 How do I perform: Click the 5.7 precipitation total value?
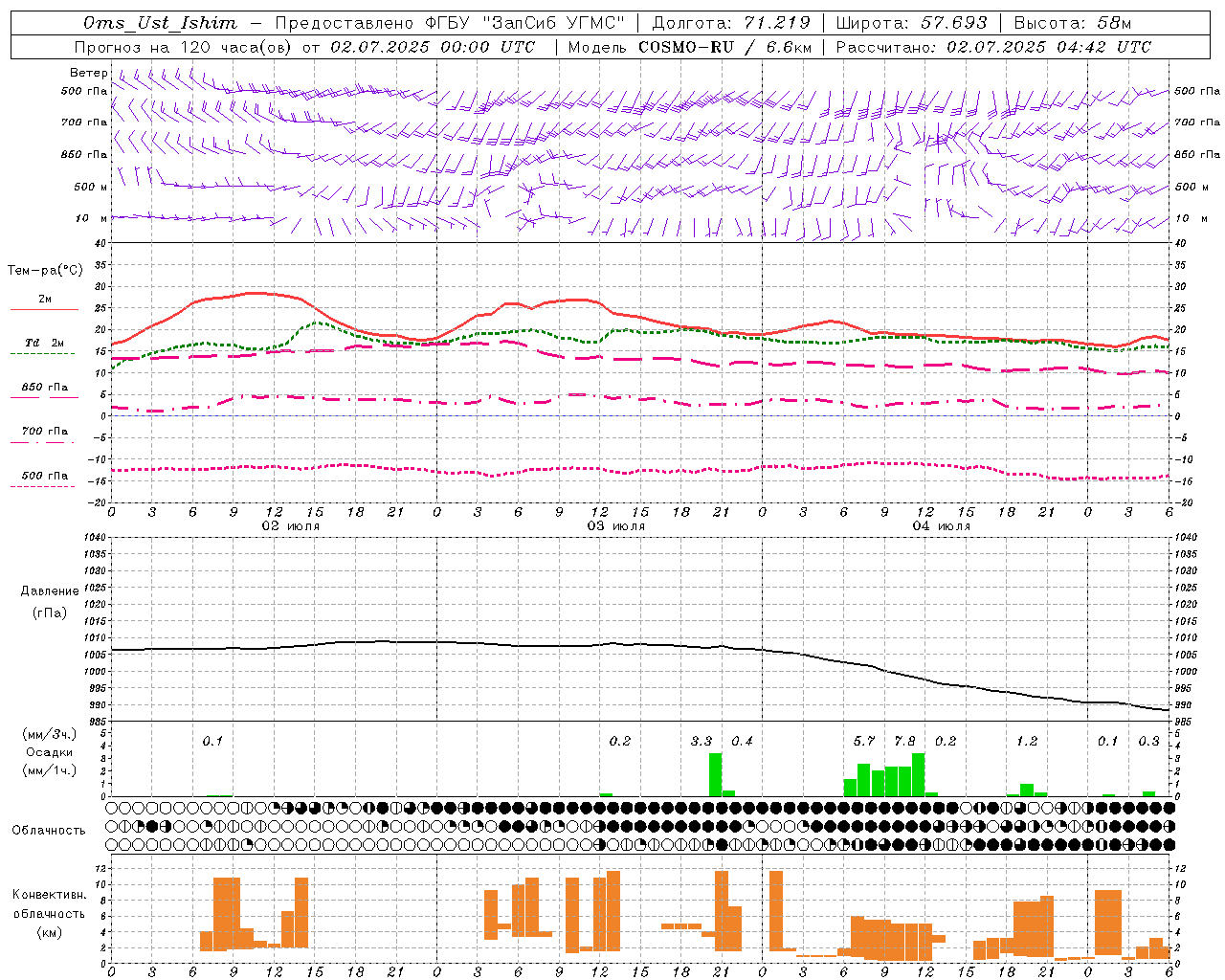(x=864, y=742)
